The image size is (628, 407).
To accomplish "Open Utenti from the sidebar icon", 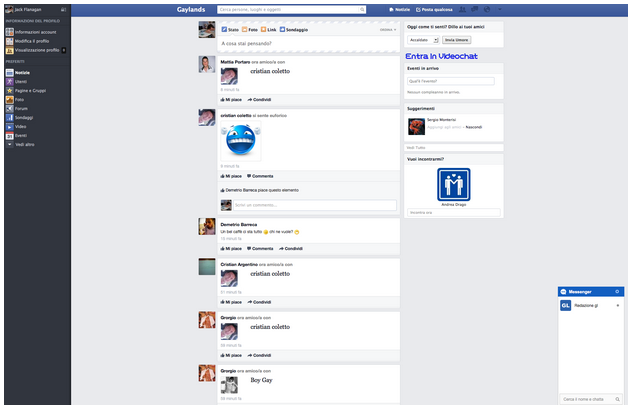I will tap(9, 82).
